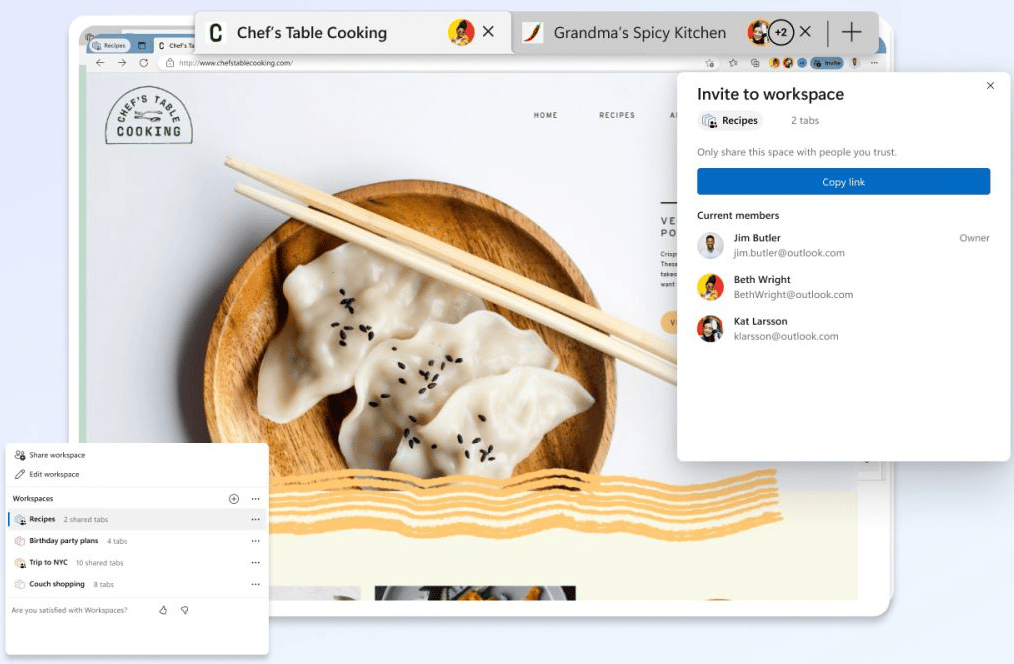Click the tab actions icon beside Recipes
Image resolution: width=1014 pixels, height=664 pixels.
142,45
